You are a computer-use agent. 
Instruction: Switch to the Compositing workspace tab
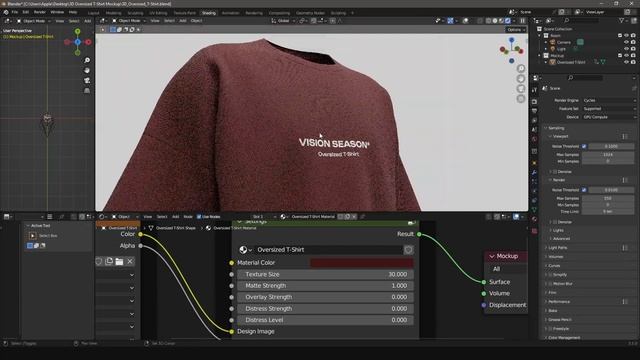pyautogui.click(x=279, y=13)
